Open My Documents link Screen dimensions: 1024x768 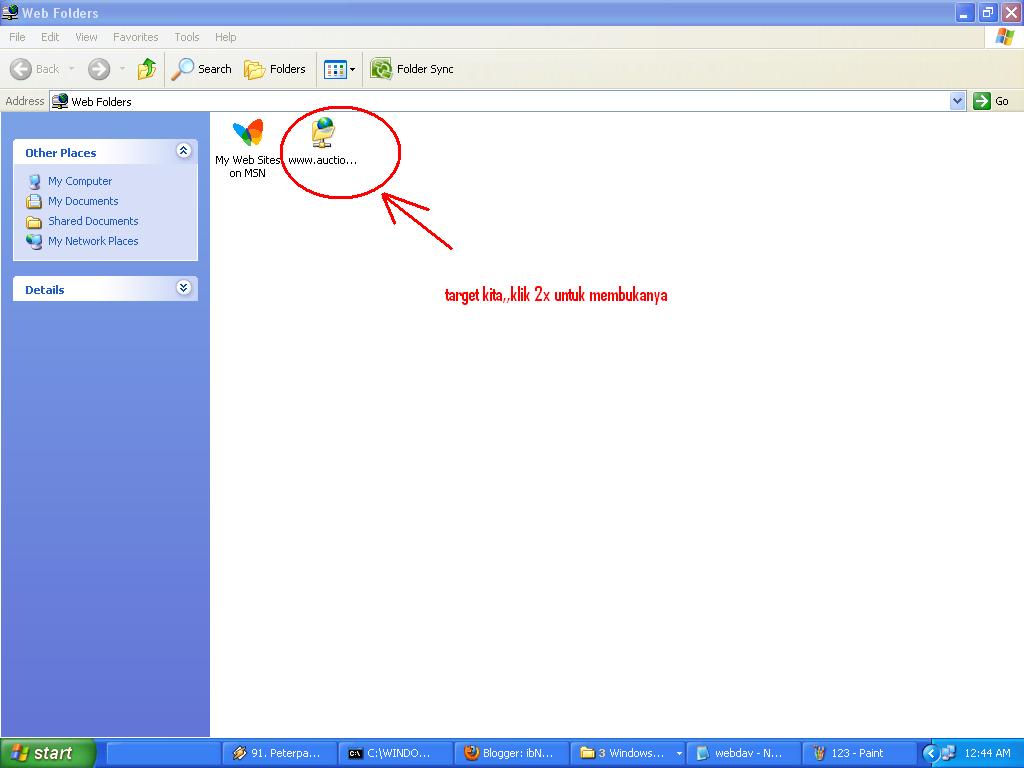pos(83,201)
